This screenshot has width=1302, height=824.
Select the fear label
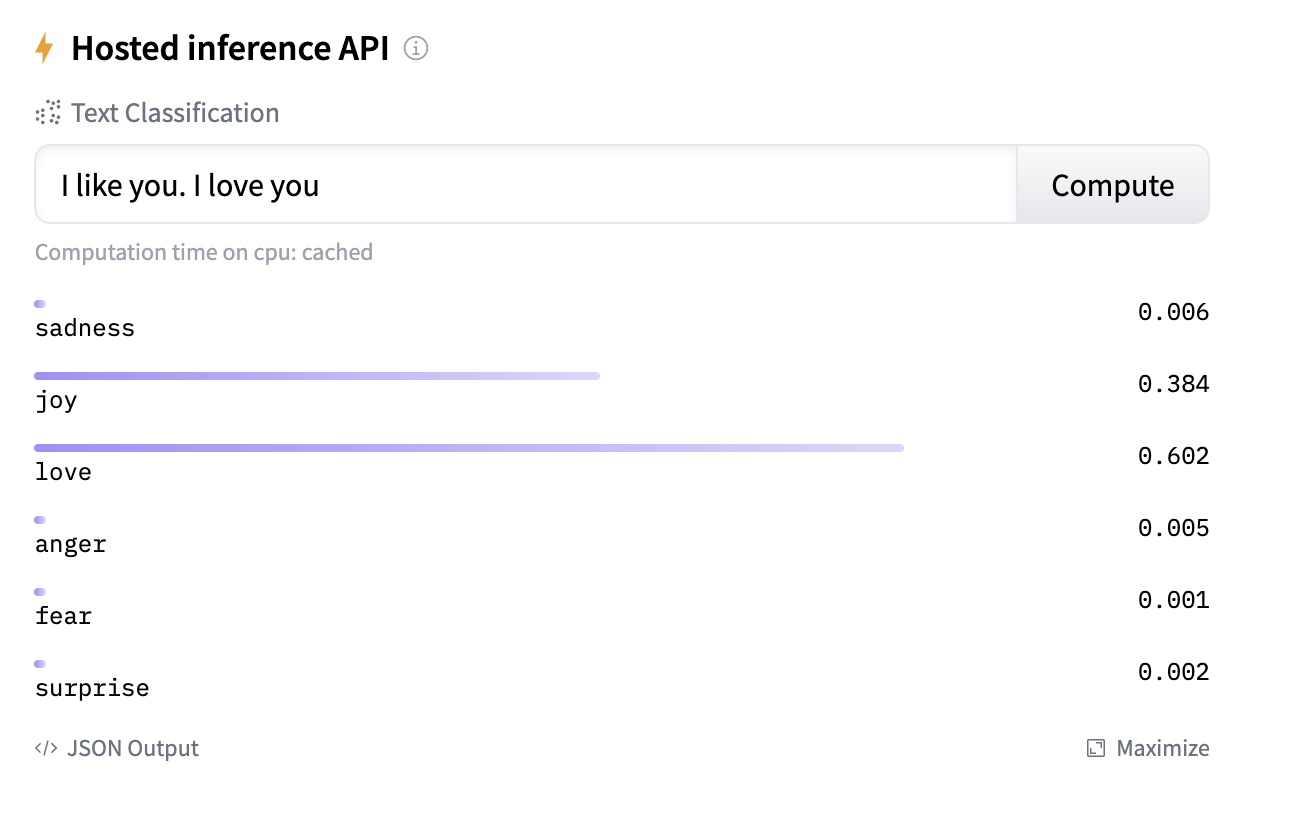click(x=63, y=616)
